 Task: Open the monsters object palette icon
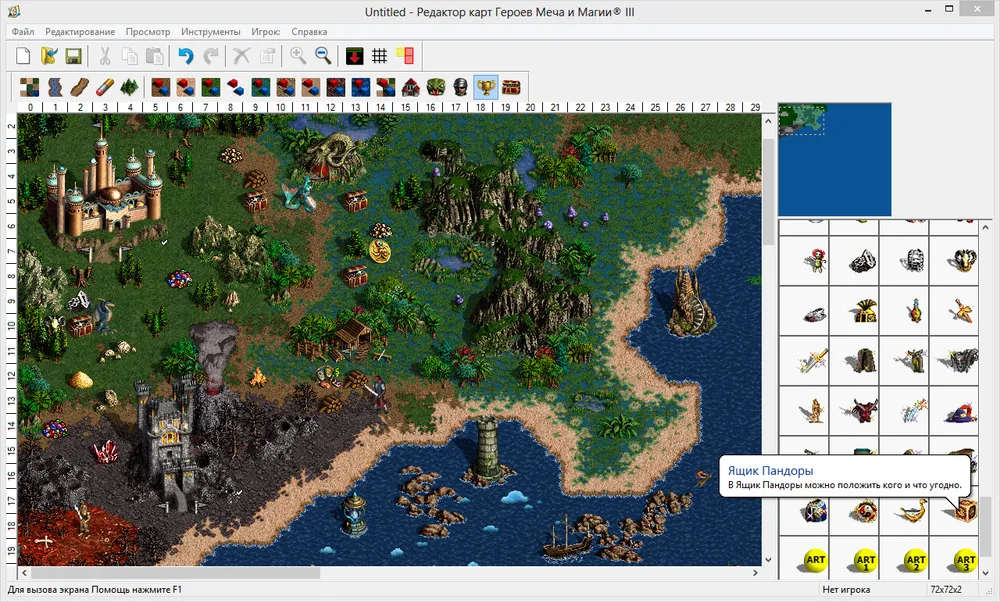(435, 86)
